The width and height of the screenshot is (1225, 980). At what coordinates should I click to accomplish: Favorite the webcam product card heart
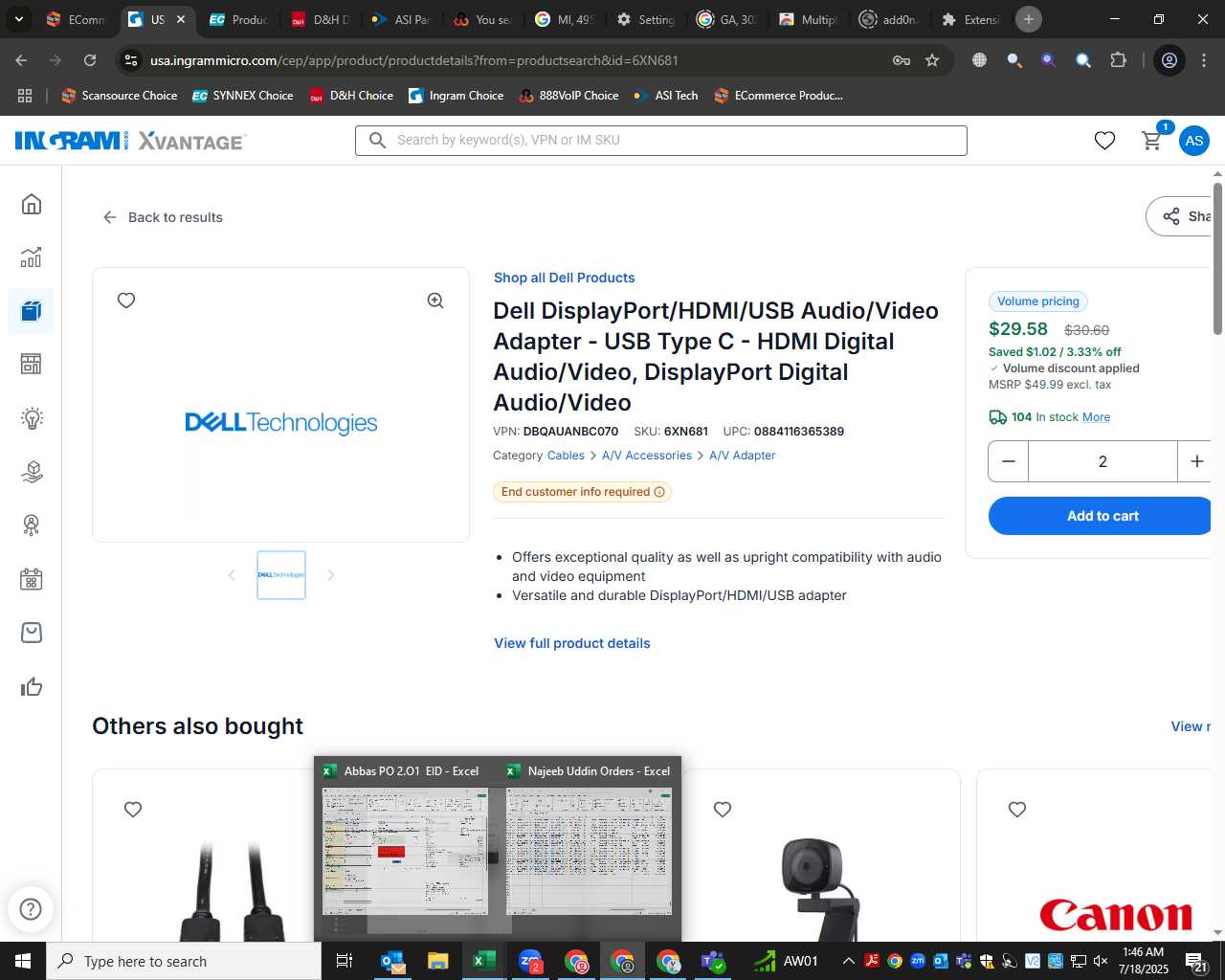click(x=723, y=810)
